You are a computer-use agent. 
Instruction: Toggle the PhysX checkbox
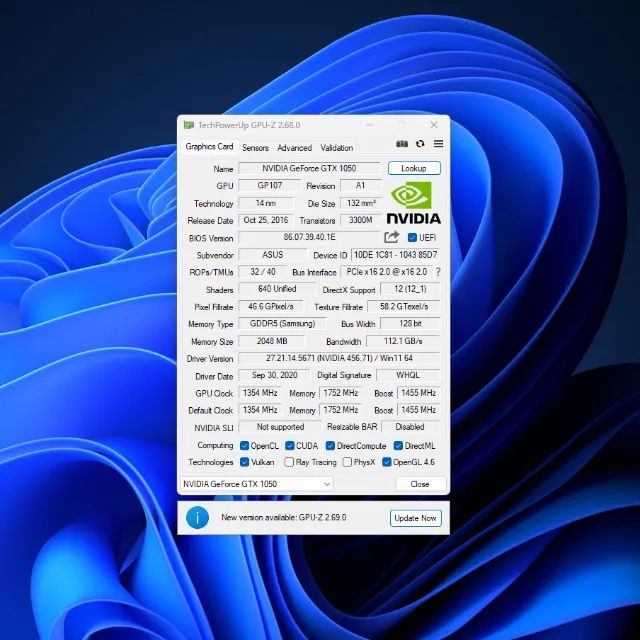pyautogui.click(x=347, y=462)
